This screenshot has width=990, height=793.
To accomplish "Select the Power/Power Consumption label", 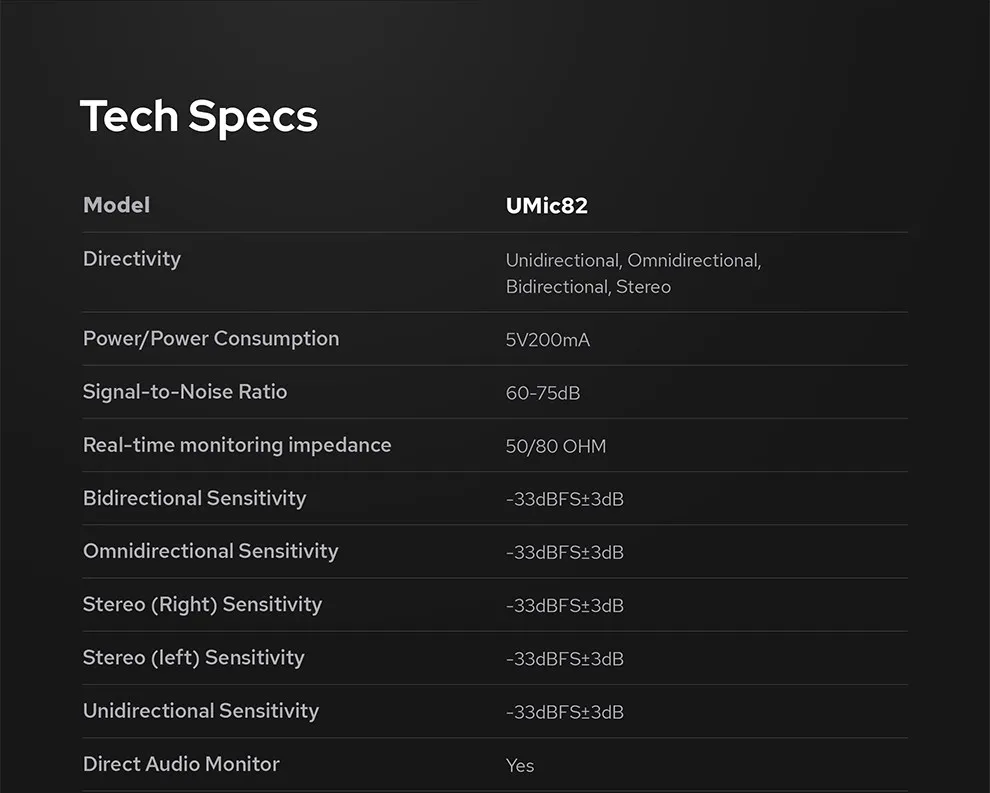I will 211,338.
